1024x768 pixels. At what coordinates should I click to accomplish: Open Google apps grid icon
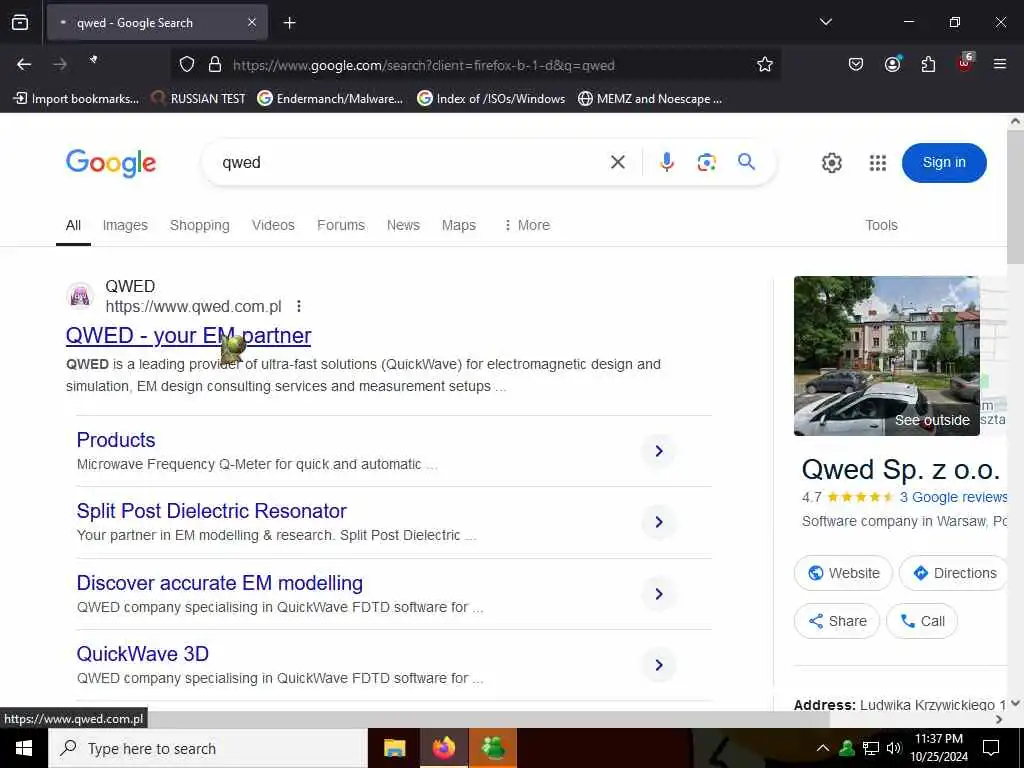tap(878, 163)
